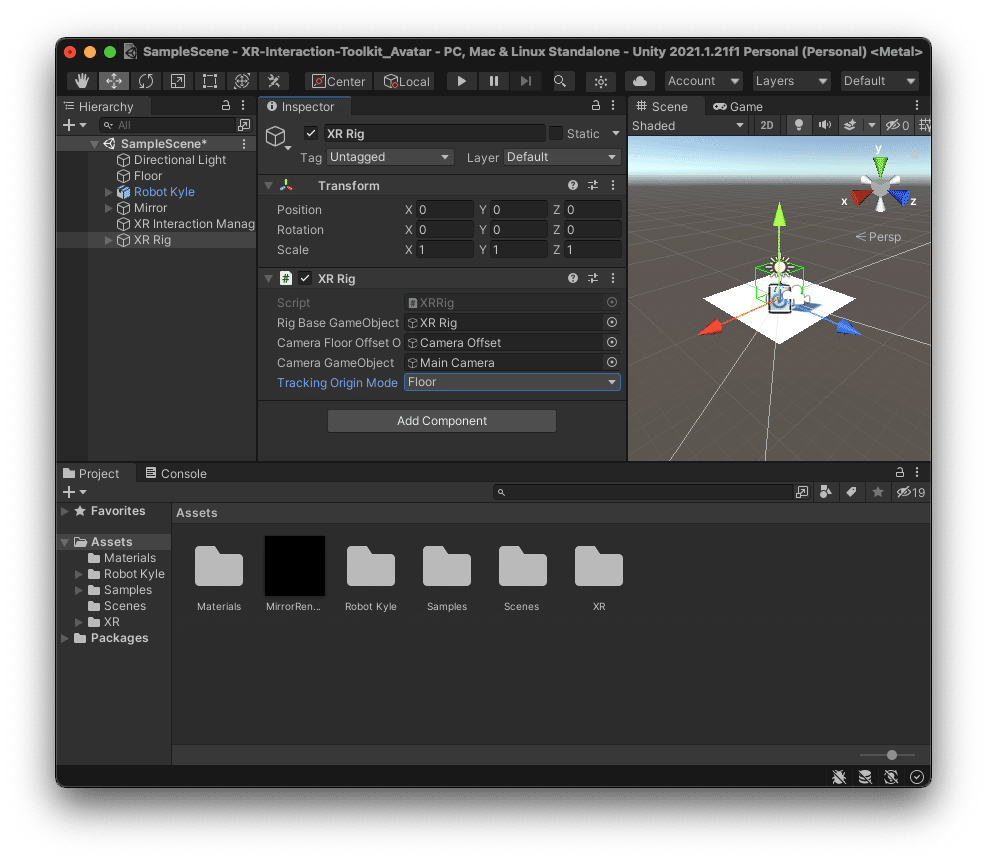987x861 pixels.
Task: Pick object for Camera GameObject field
Action: (x=611, y=363)
